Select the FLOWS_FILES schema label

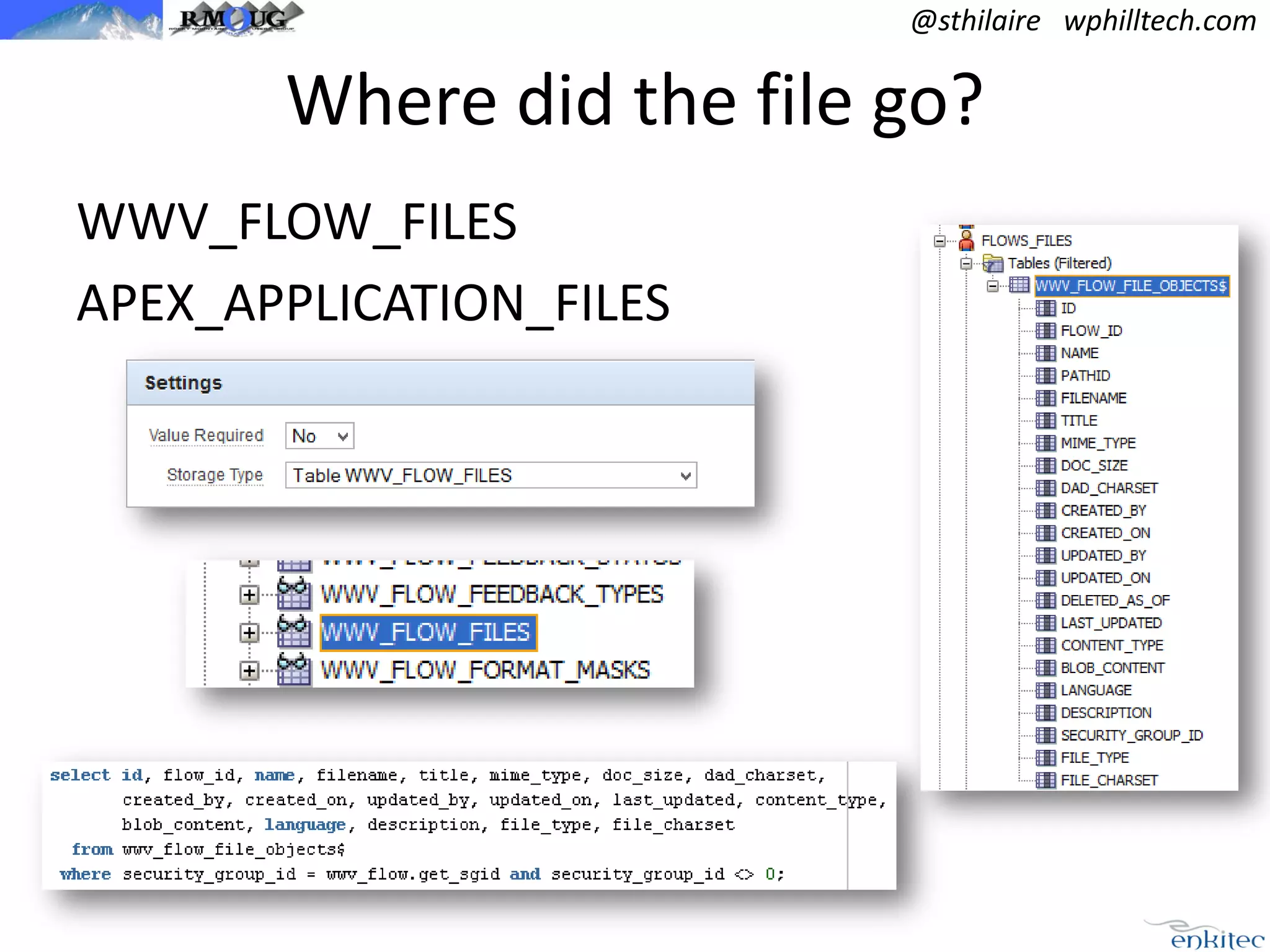click(1026, 241)
